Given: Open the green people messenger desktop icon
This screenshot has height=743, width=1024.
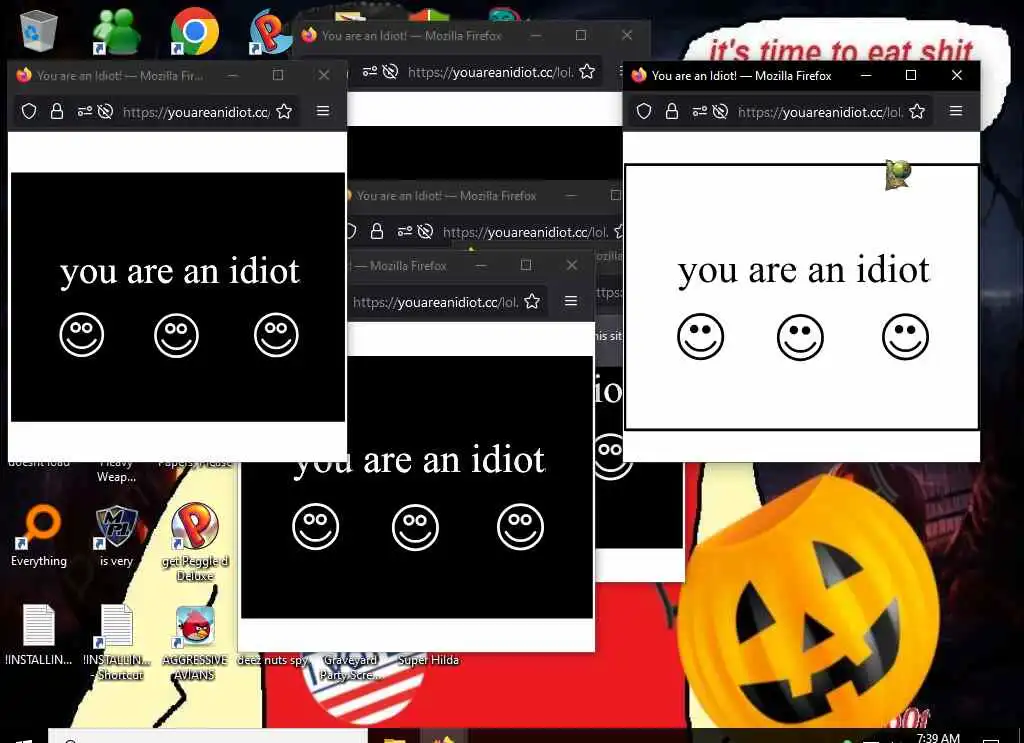Looking at the screenshot, I should 116,31.
